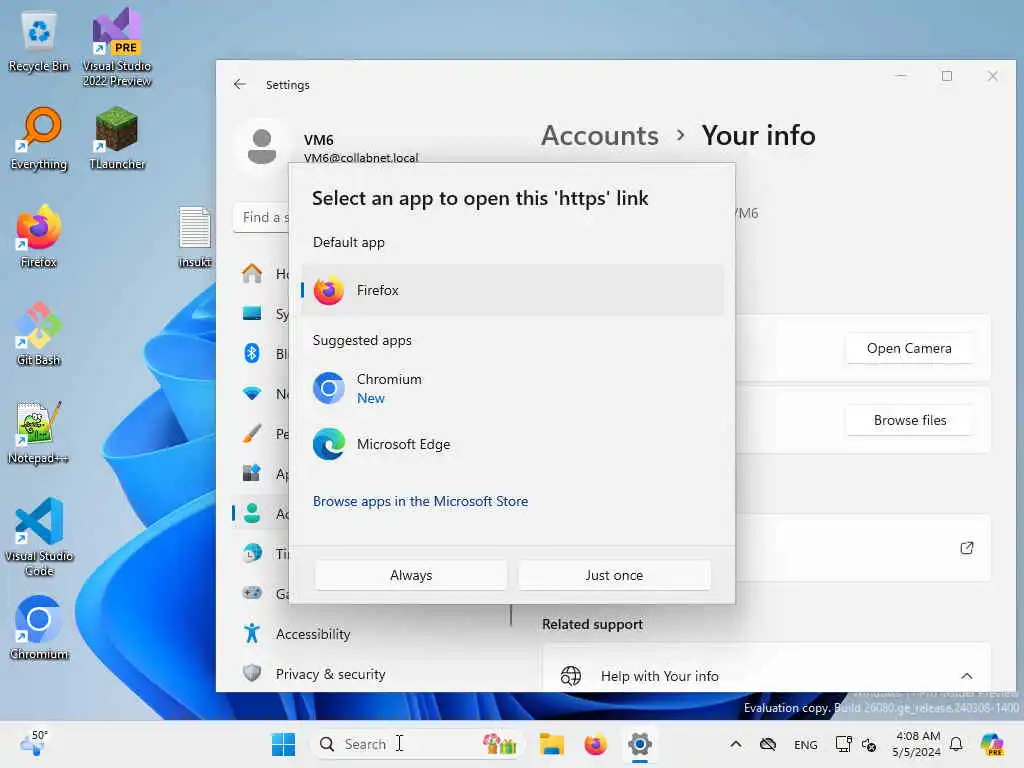Click the Find a setting search box
This screenshot has height=768, width=1024.
(262, 217)
